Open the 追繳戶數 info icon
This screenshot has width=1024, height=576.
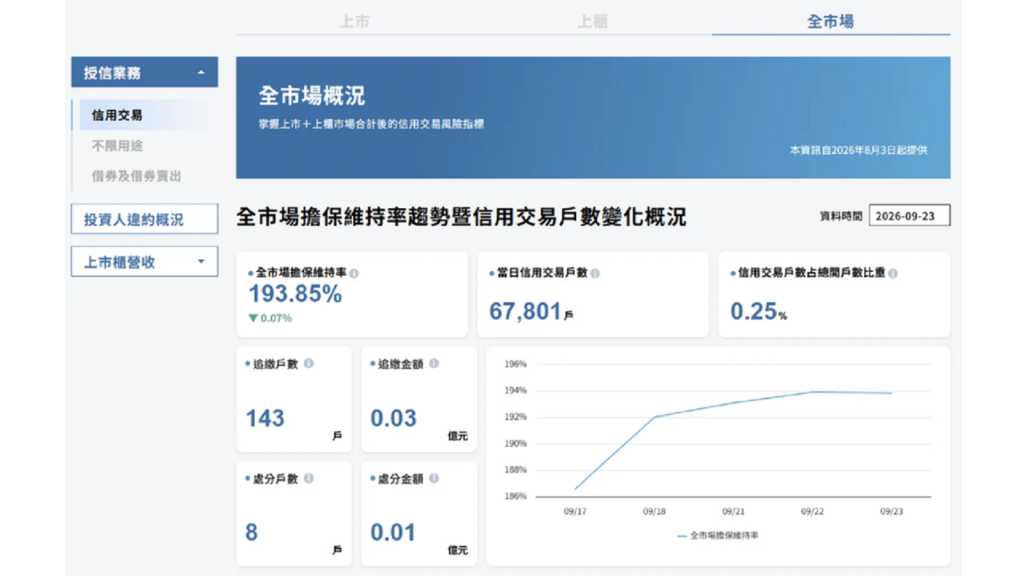tap(309, 364)
